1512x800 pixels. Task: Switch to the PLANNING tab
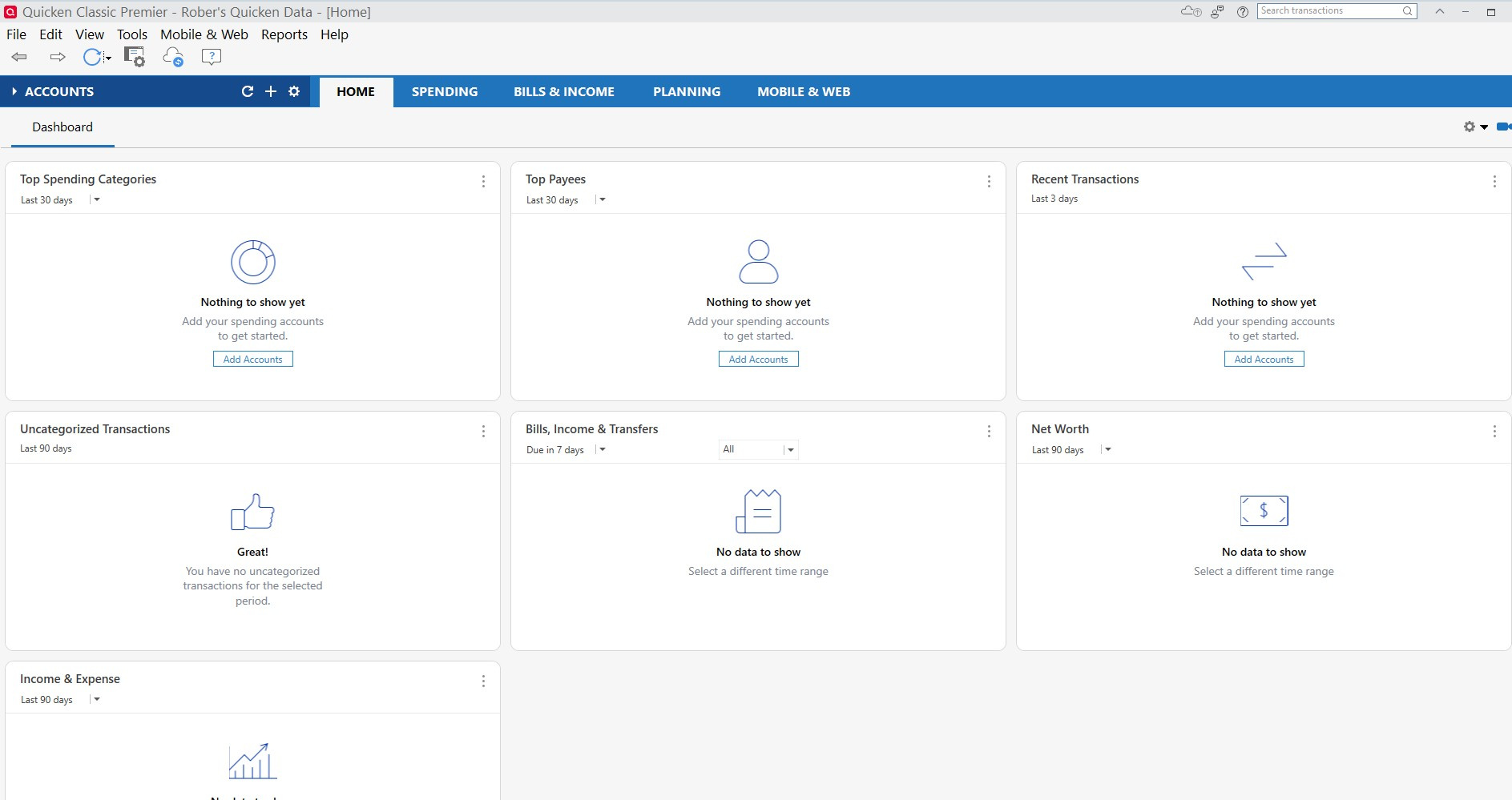coord(687,92)
